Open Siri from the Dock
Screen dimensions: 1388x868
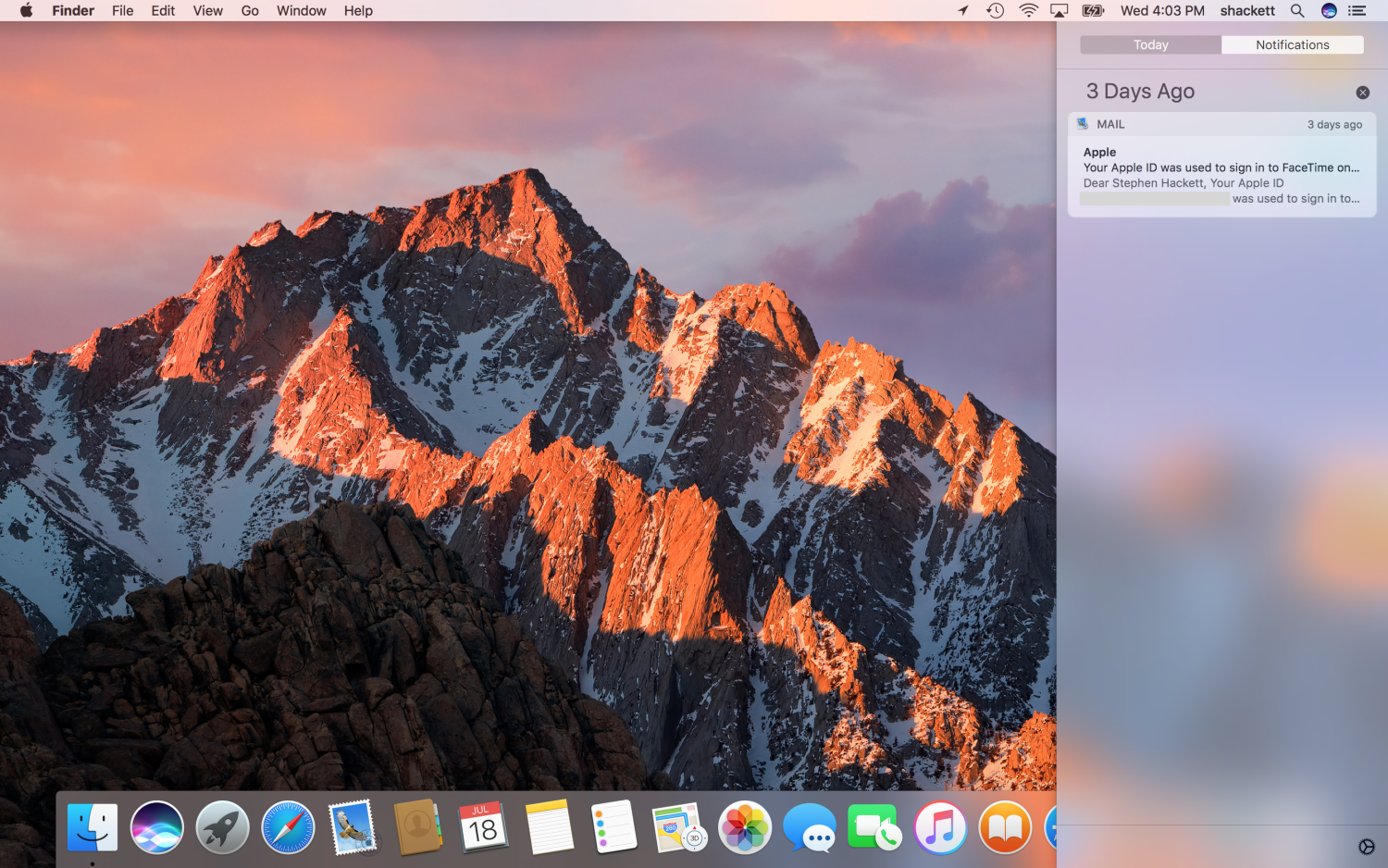(157, 826)
